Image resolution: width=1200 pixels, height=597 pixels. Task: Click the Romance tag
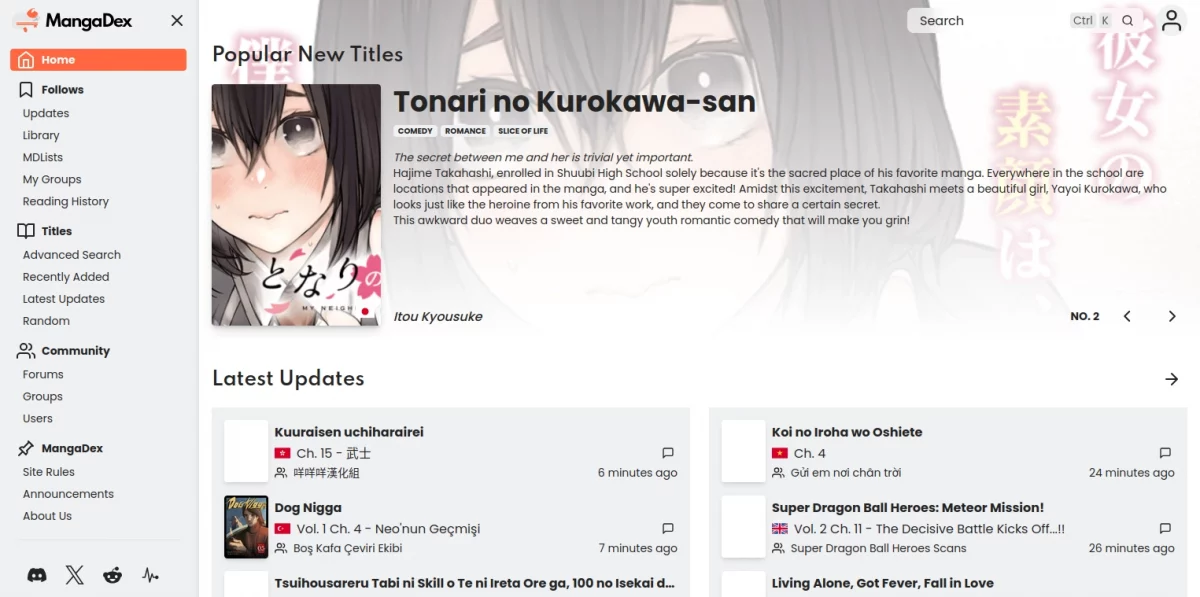coord(465,131)
